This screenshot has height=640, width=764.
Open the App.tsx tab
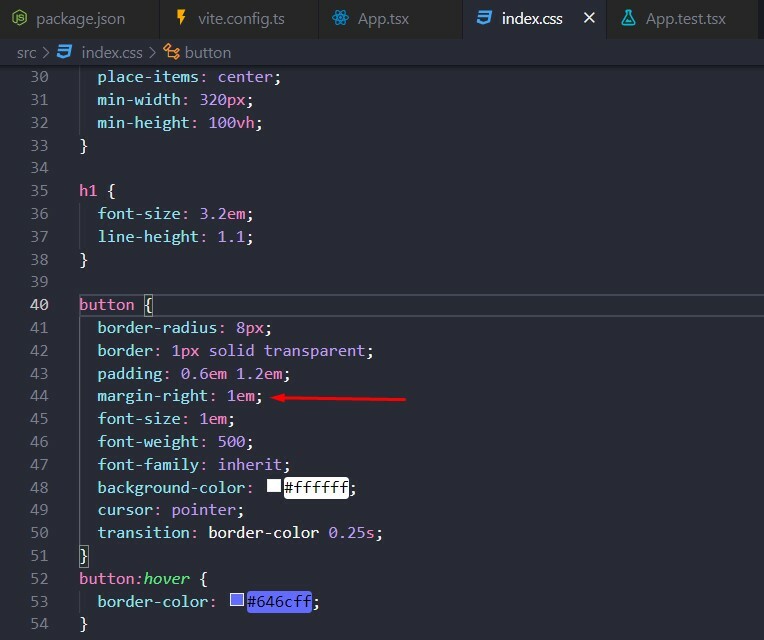390,19
